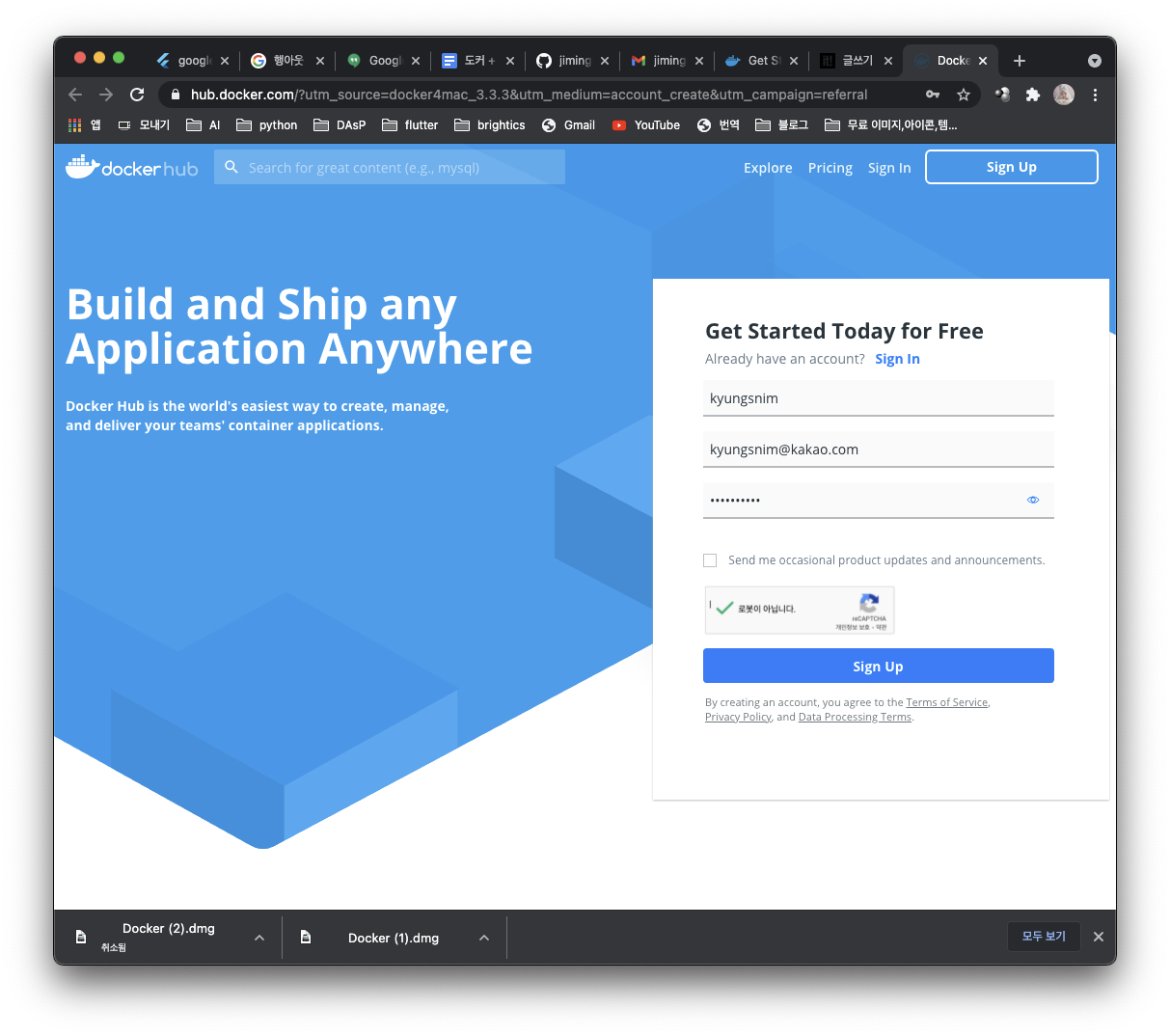Click the browser forward arrow
Screen dimensions: 1170x1036
pyautogui.click(x=106, y=95)
